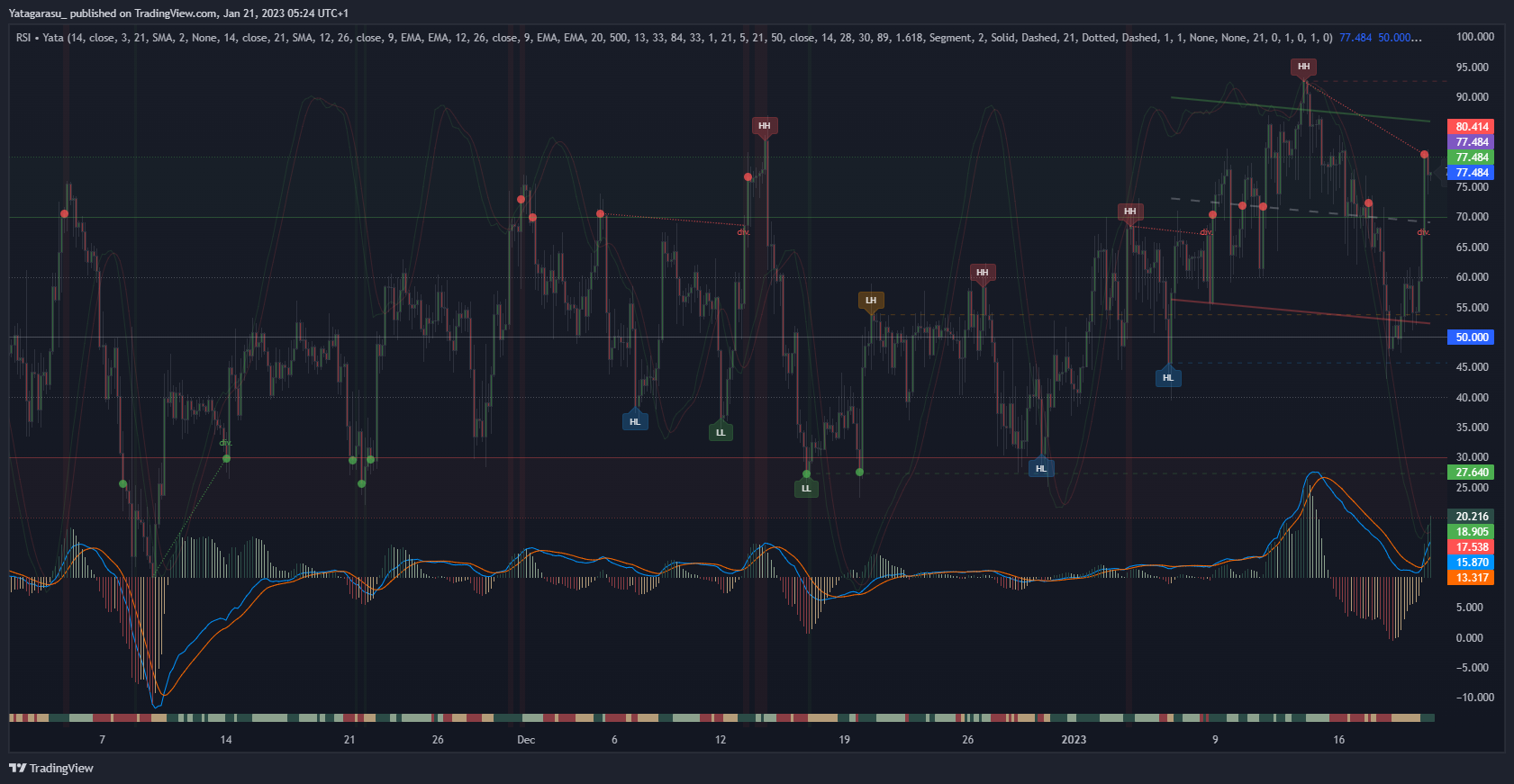Click the orange 13.317 signal value label

pos(1472,578)
